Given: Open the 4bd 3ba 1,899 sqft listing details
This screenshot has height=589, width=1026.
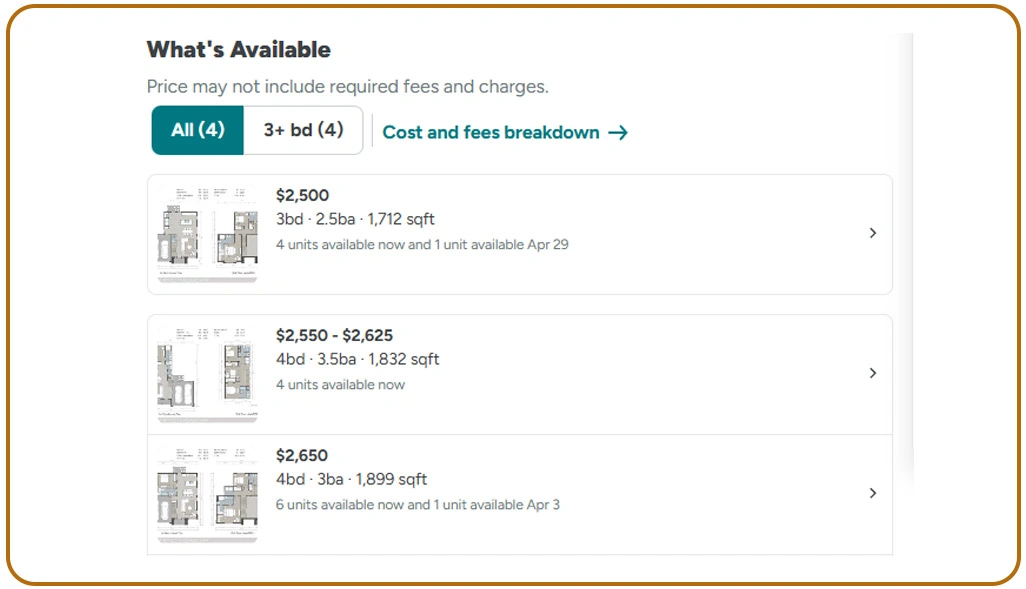Looking at the screenshot, I should [352, 479].
